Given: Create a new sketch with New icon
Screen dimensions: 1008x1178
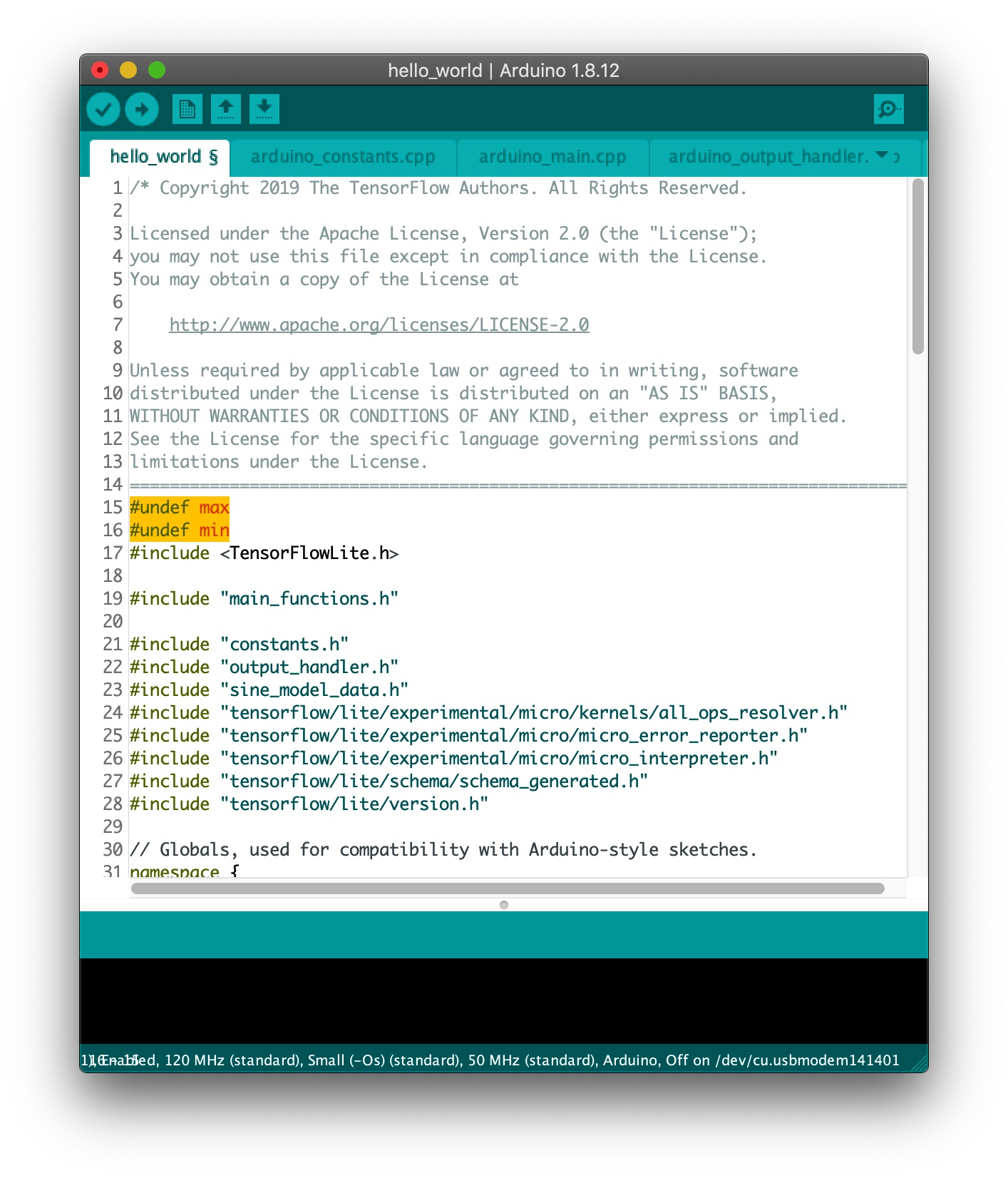Looking at the screenshot, I should click(187, 109).
